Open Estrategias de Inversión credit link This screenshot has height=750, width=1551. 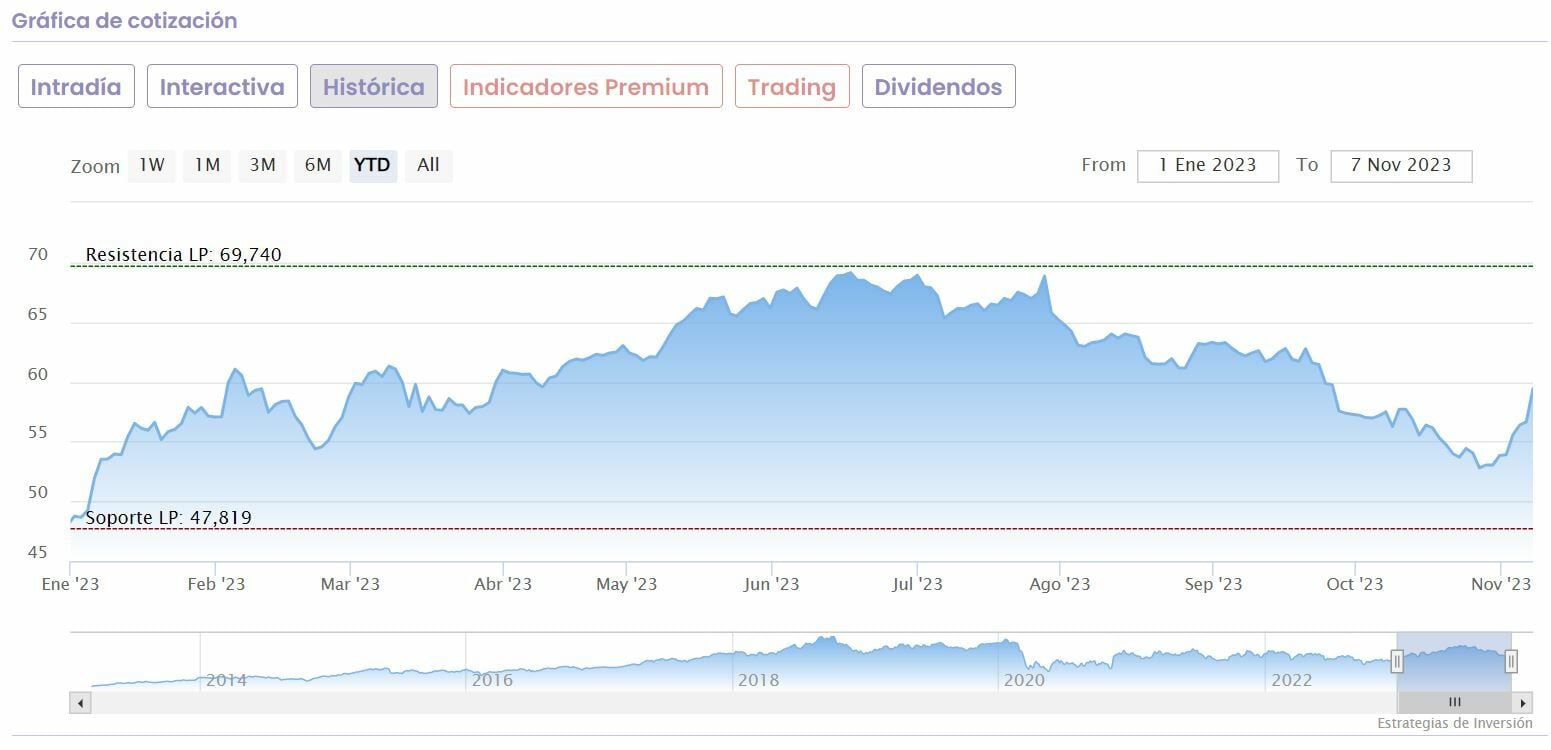pyautogui.click(x=1454, y=723)
